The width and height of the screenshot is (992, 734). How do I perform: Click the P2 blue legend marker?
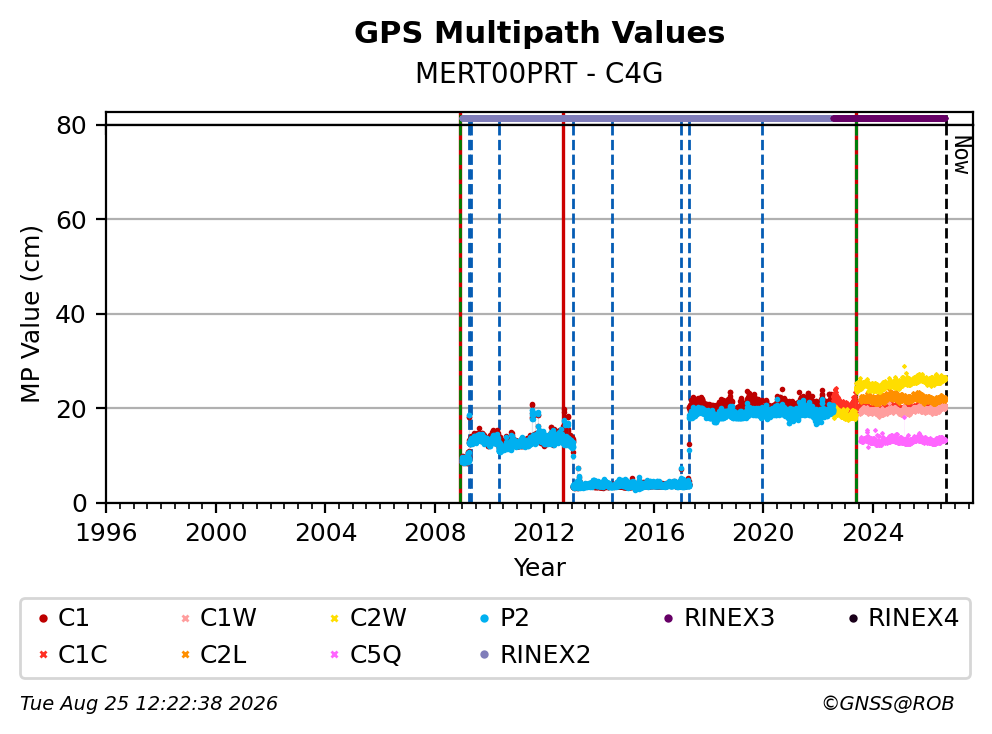[x=485, y=618]
